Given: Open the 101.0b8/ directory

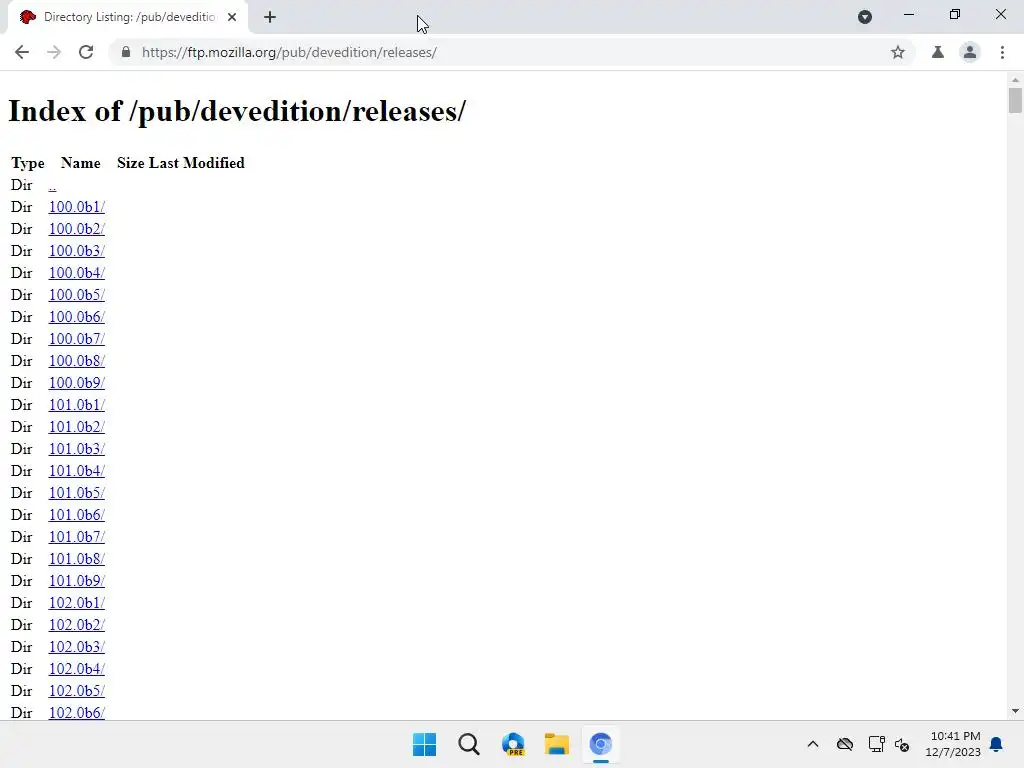Looking at the screenshot, I should point(76,559).
